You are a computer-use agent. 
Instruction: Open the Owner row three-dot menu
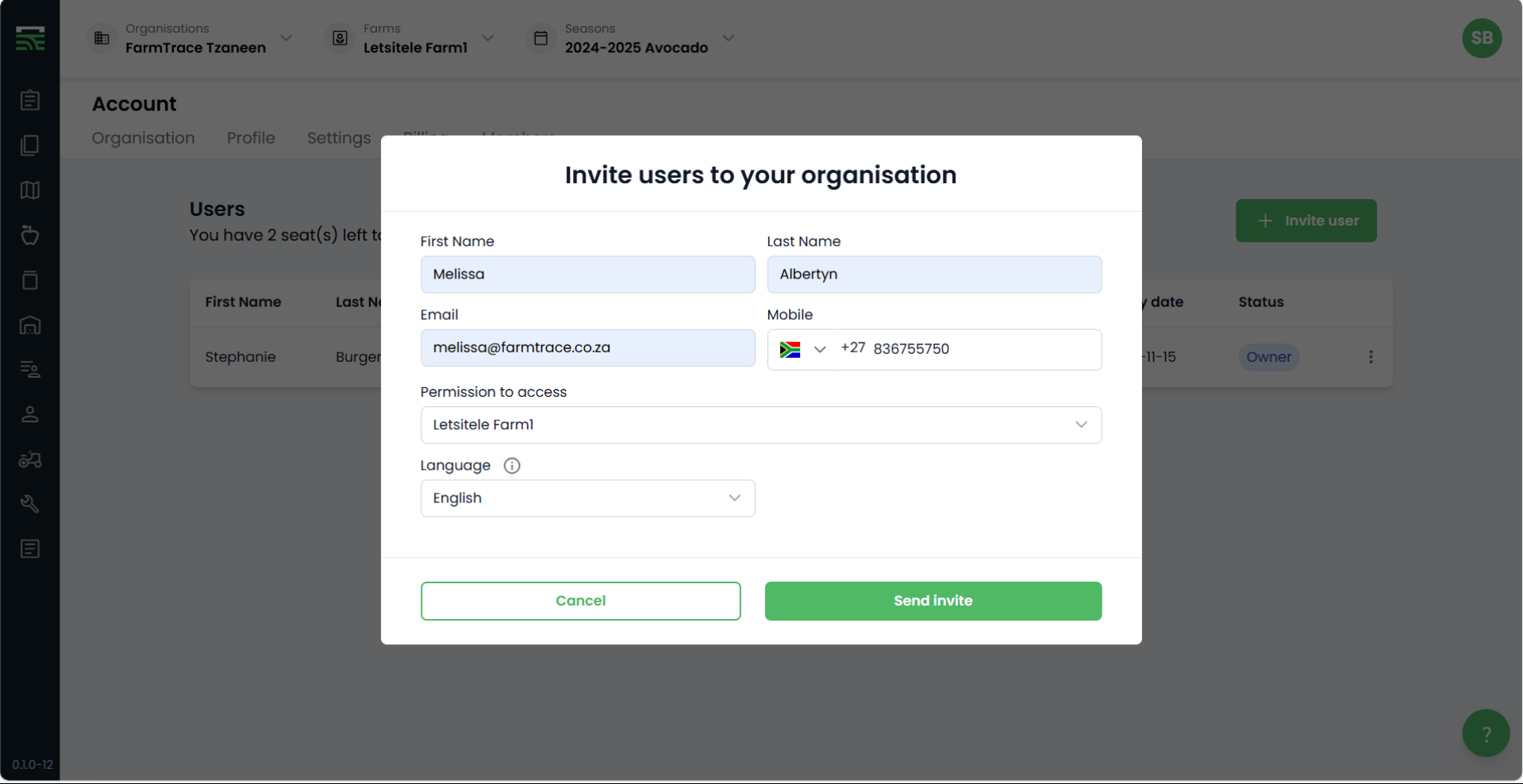(x=1371, y=357)
